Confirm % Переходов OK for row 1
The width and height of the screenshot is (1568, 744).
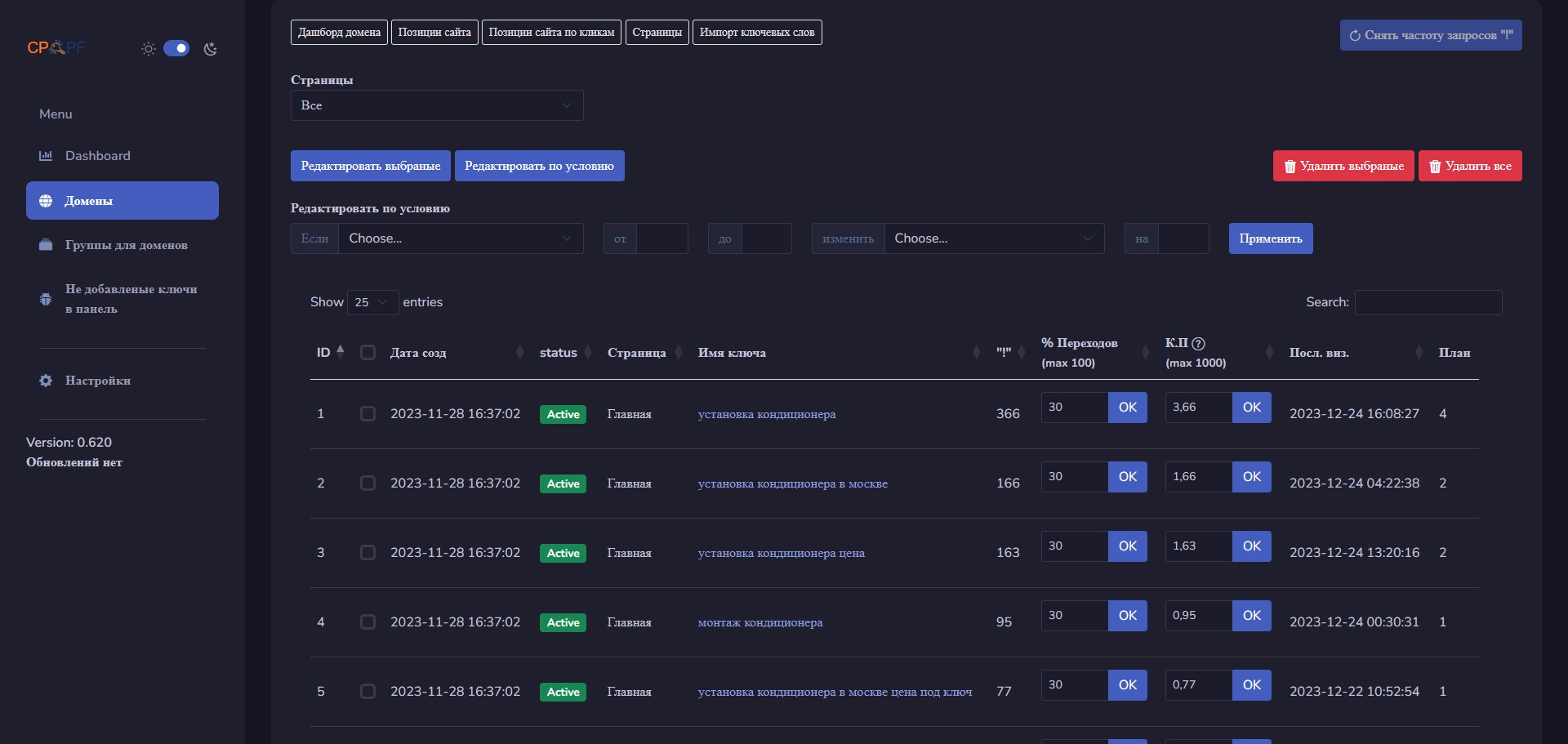(1128, 408)
